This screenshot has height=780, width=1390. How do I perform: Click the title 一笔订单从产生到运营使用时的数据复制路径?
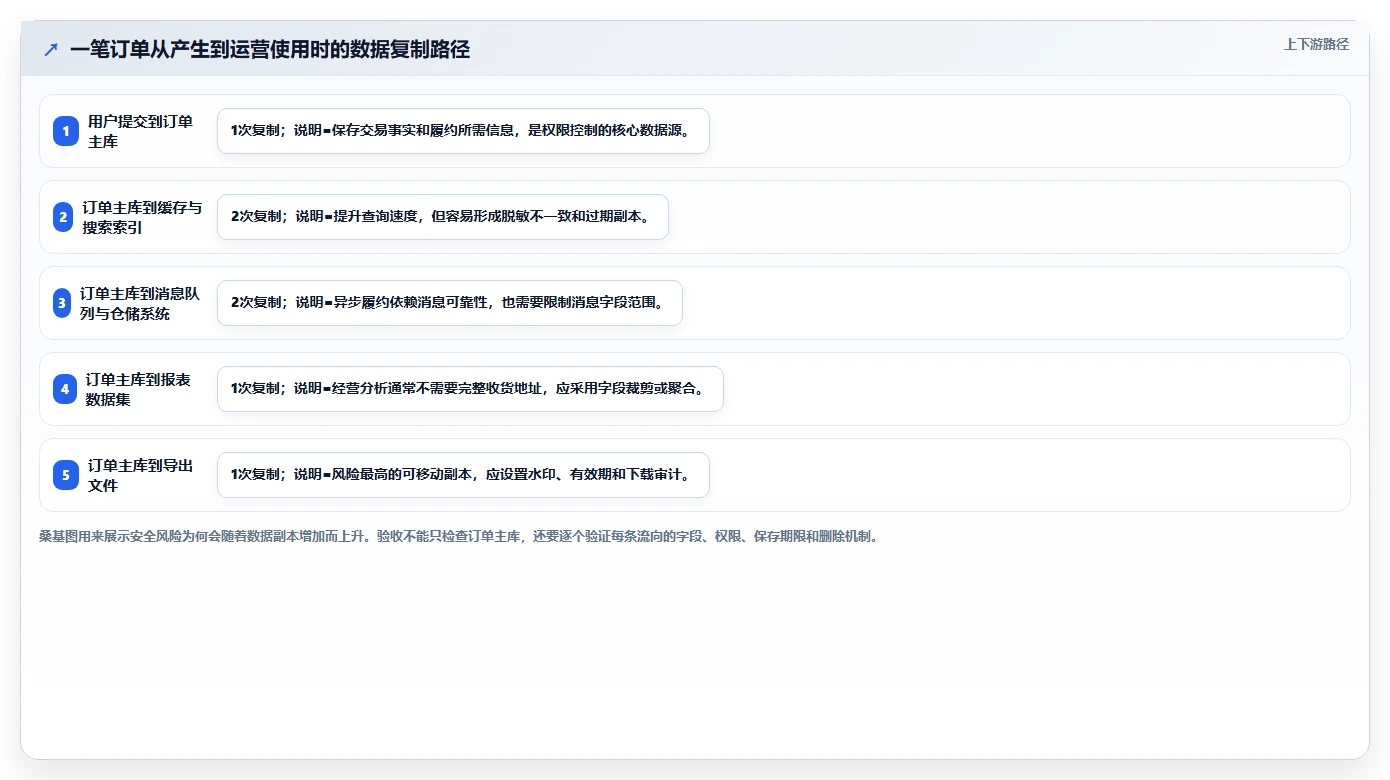pos(270,49)
